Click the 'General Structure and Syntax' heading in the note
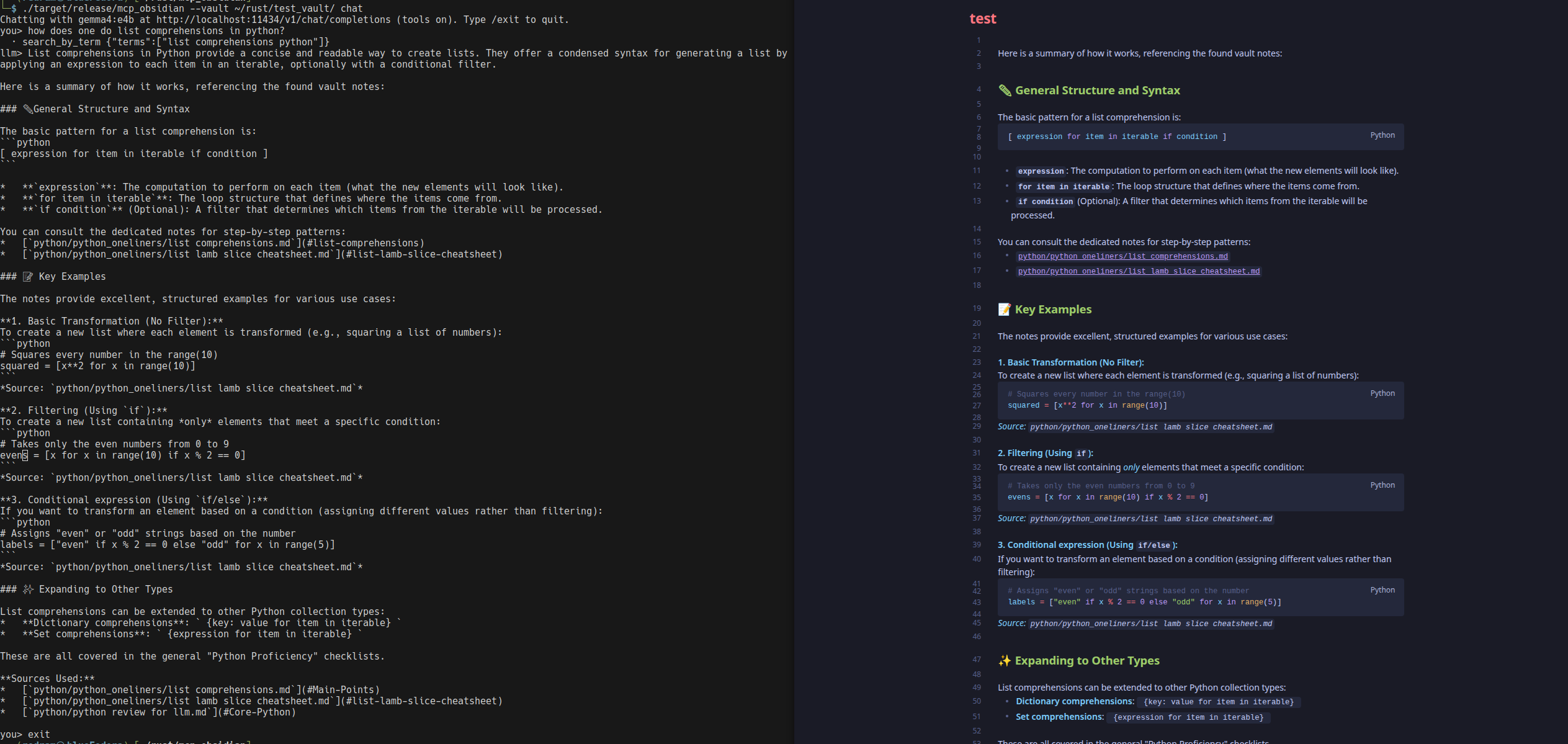Screen dimensions: 1568x744 (x=1097, y=91)
